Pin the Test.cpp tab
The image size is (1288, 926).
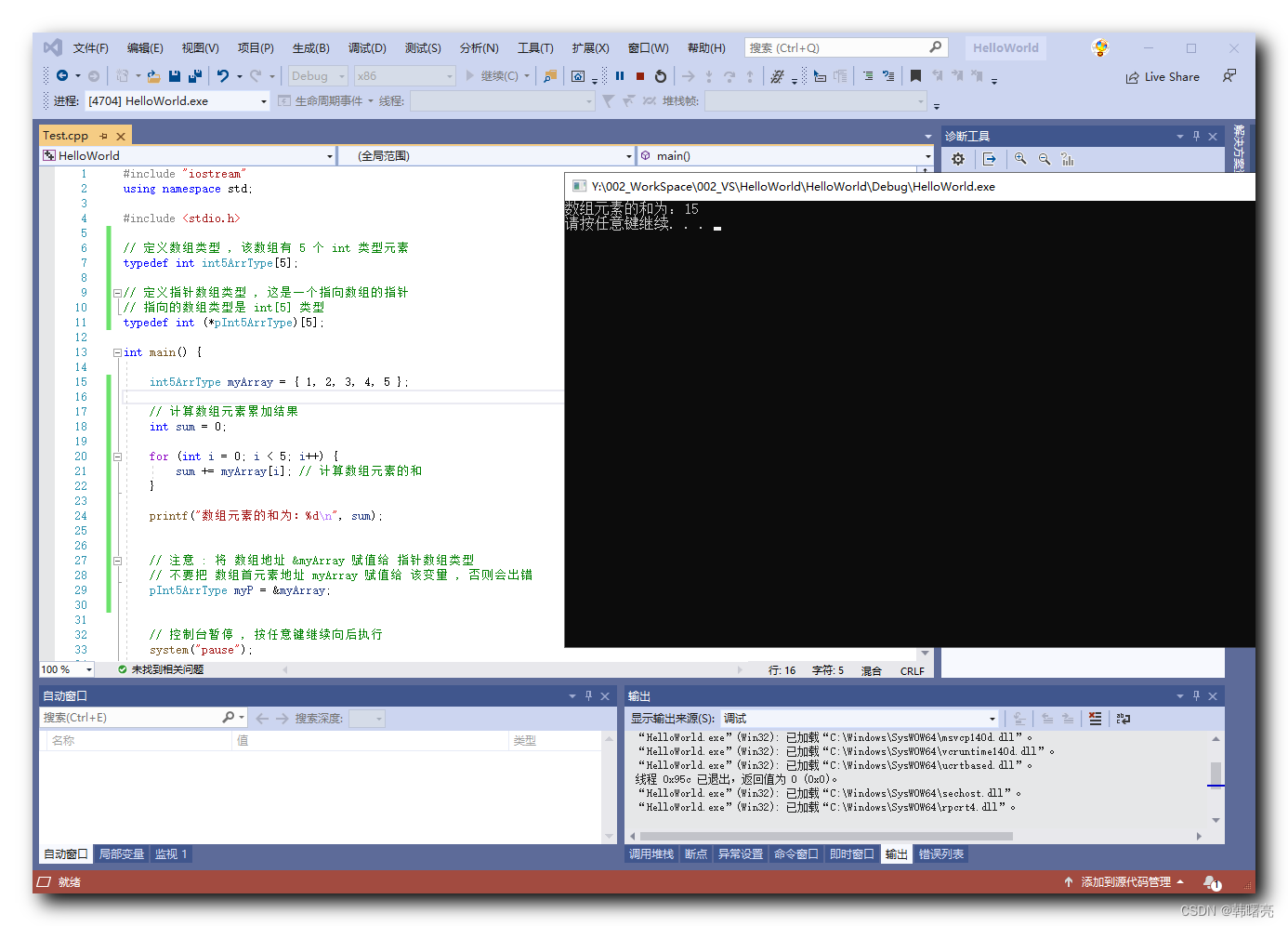103,136
